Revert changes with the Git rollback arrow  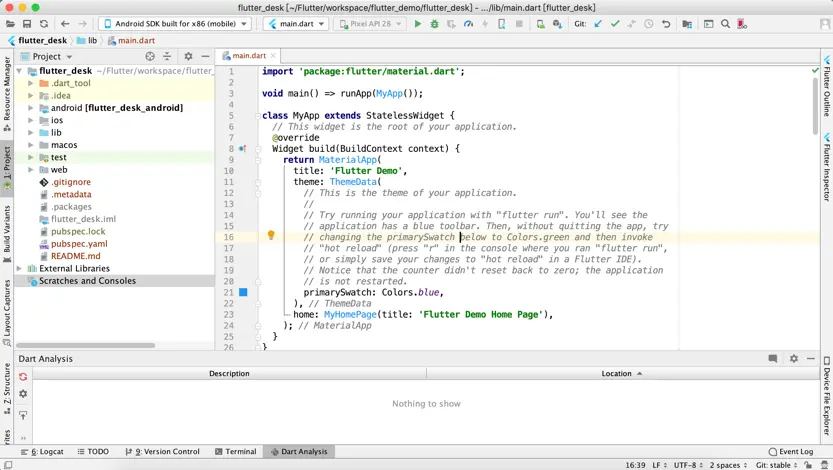tap(666, 24)
